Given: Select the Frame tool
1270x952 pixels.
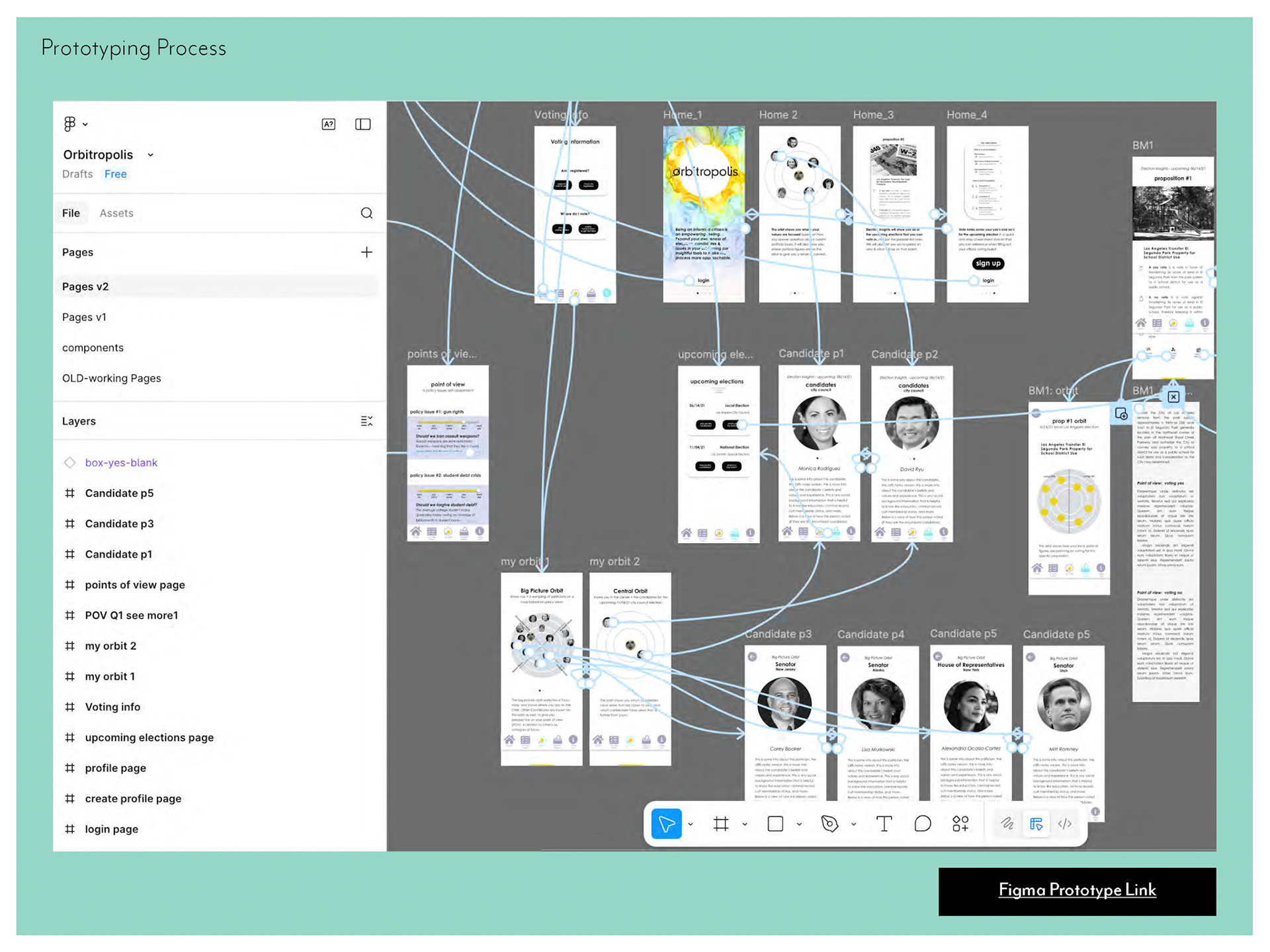Looking at the screenshot, I should 721,824.
